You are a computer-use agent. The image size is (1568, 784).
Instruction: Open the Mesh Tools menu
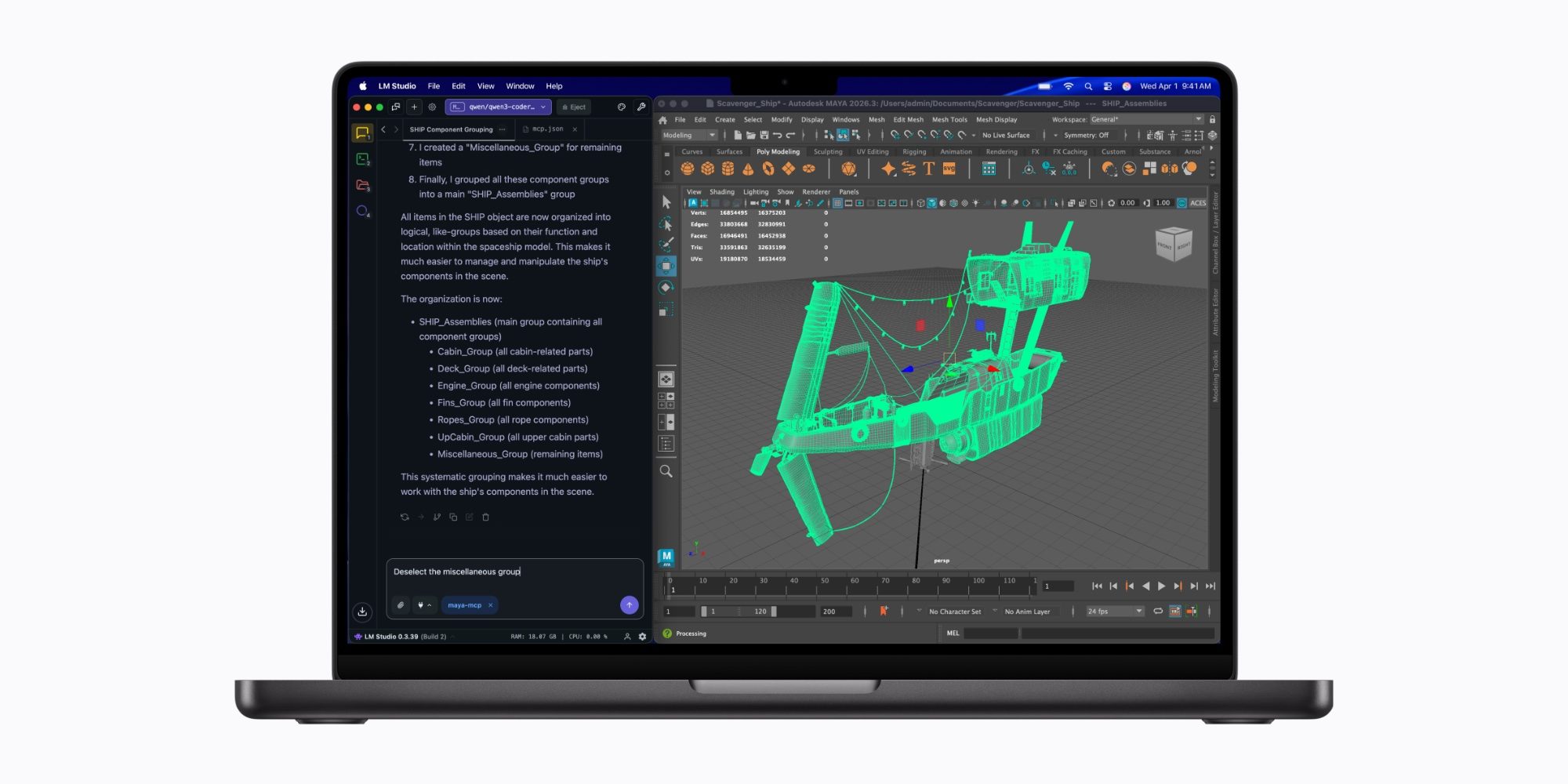(949, 120)
